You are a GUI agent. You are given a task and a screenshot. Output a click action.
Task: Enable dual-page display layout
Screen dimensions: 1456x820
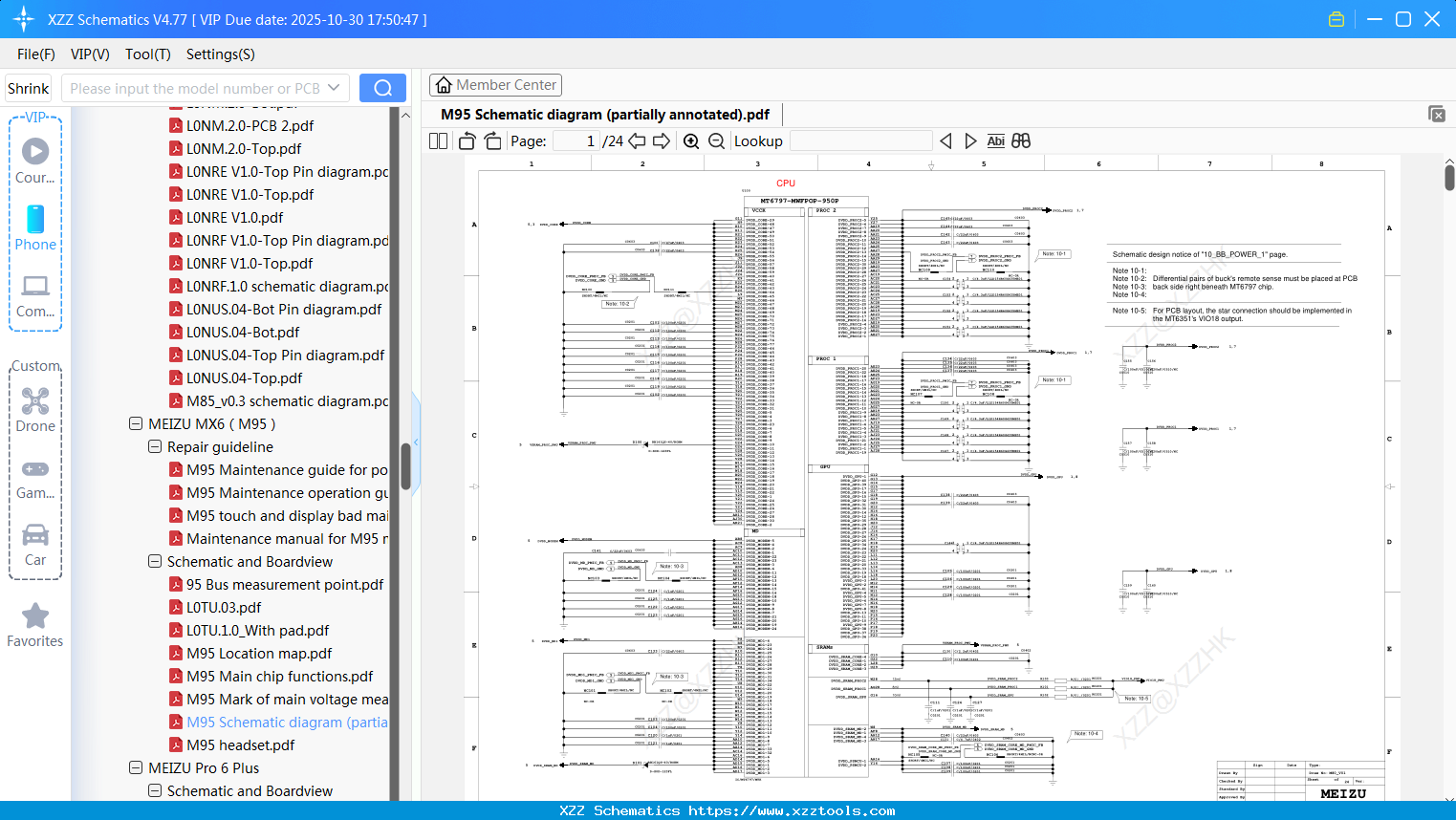point(437,140)
